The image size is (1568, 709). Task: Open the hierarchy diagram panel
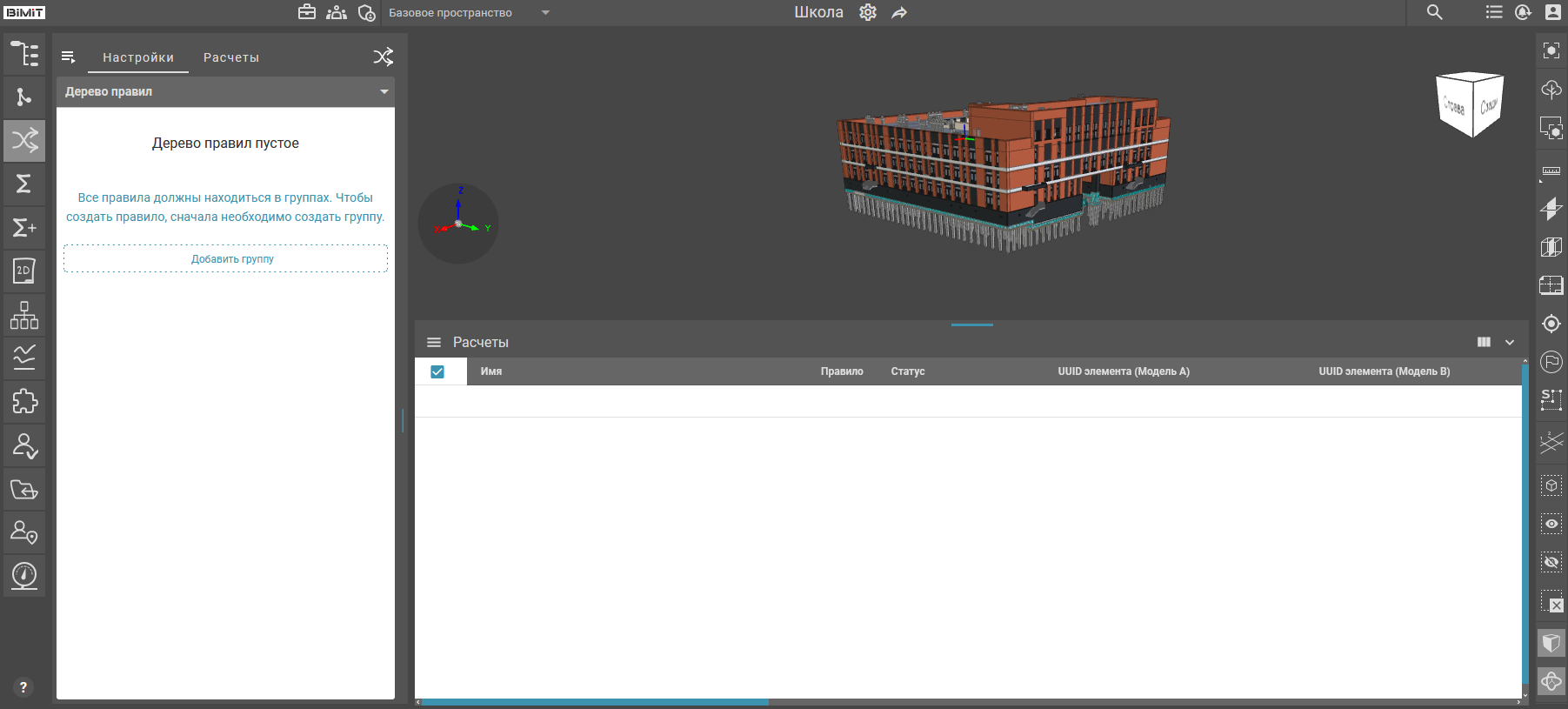24,315
